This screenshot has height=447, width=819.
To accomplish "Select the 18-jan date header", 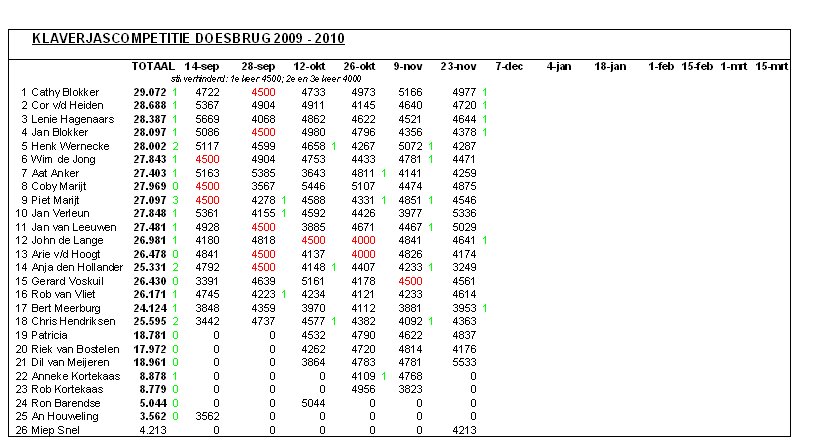I will pos(610,66).
